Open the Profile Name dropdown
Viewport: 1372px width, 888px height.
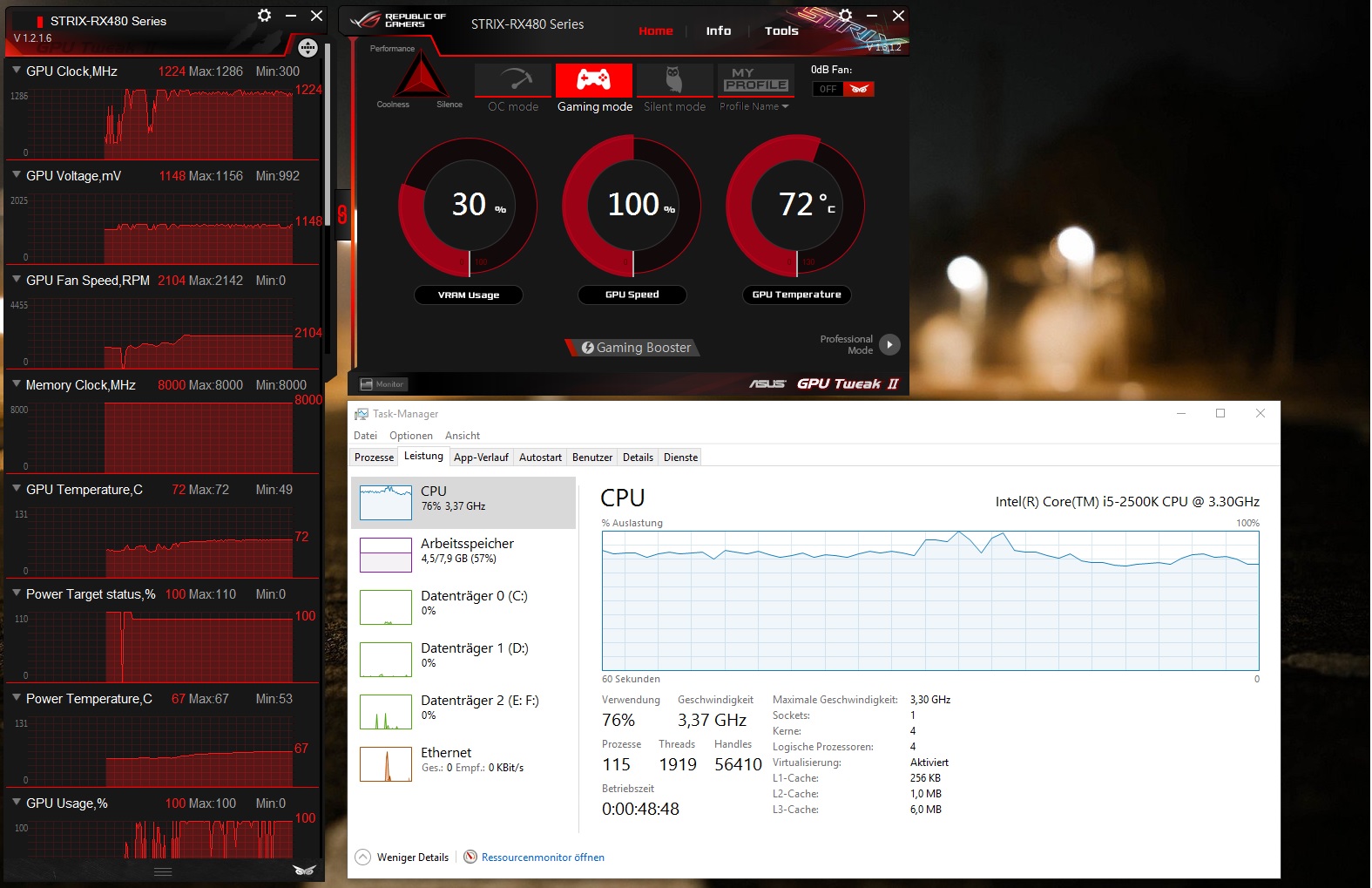(x=754, y=106)
